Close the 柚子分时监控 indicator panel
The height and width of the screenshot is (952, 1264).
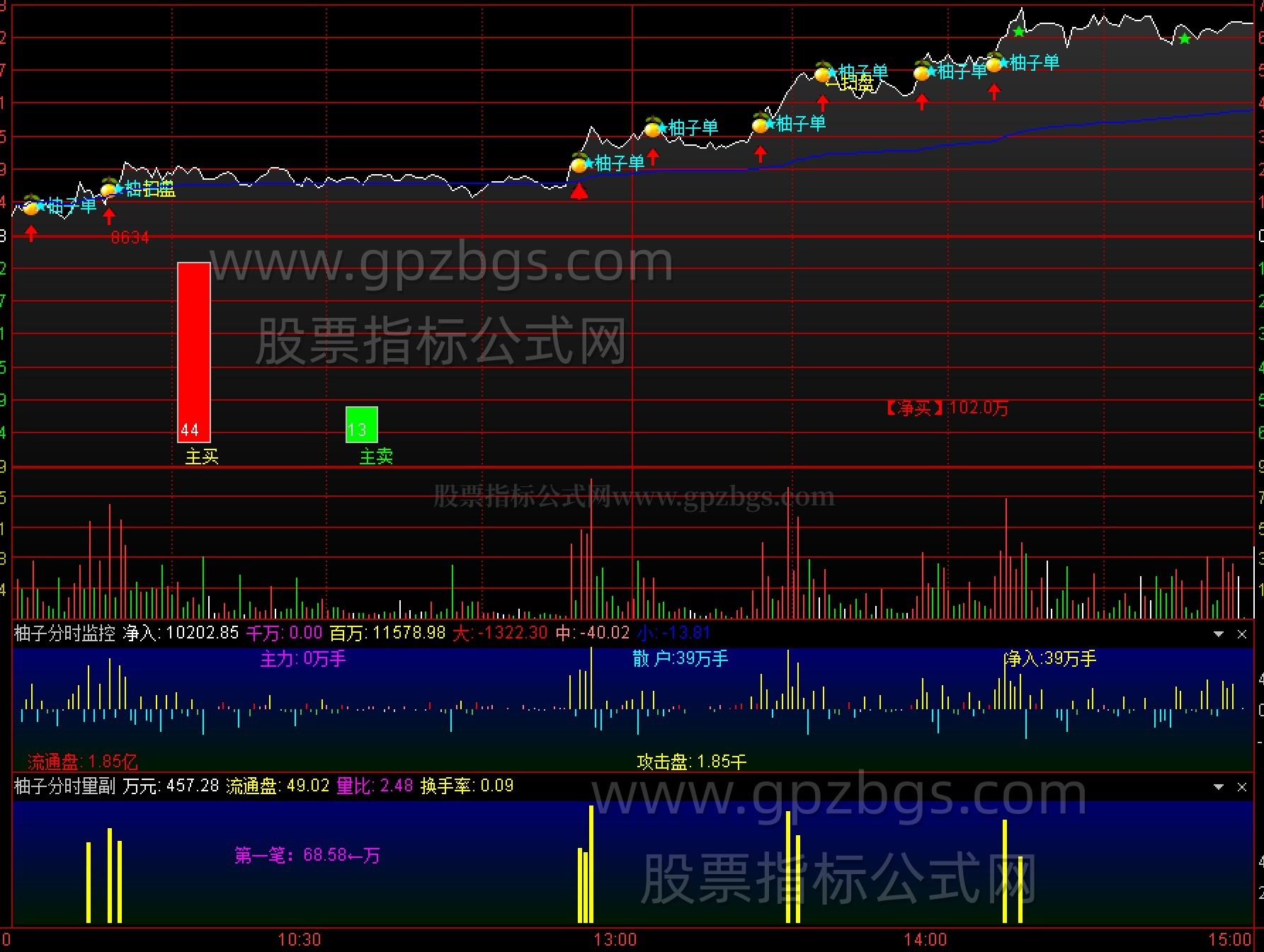(x=1241, y=634)
